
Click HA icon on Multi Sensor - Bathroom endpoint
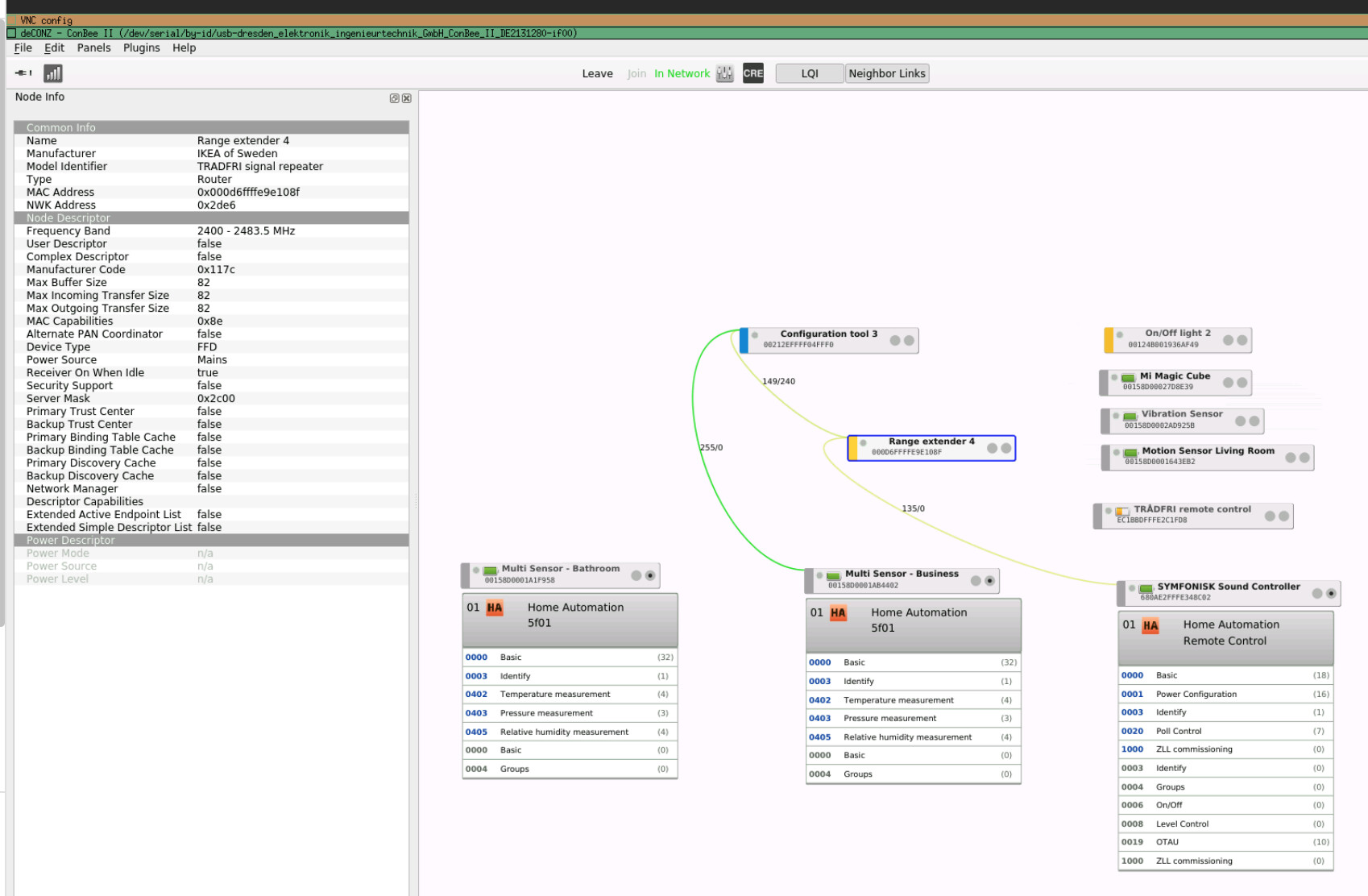coord(495,608)
